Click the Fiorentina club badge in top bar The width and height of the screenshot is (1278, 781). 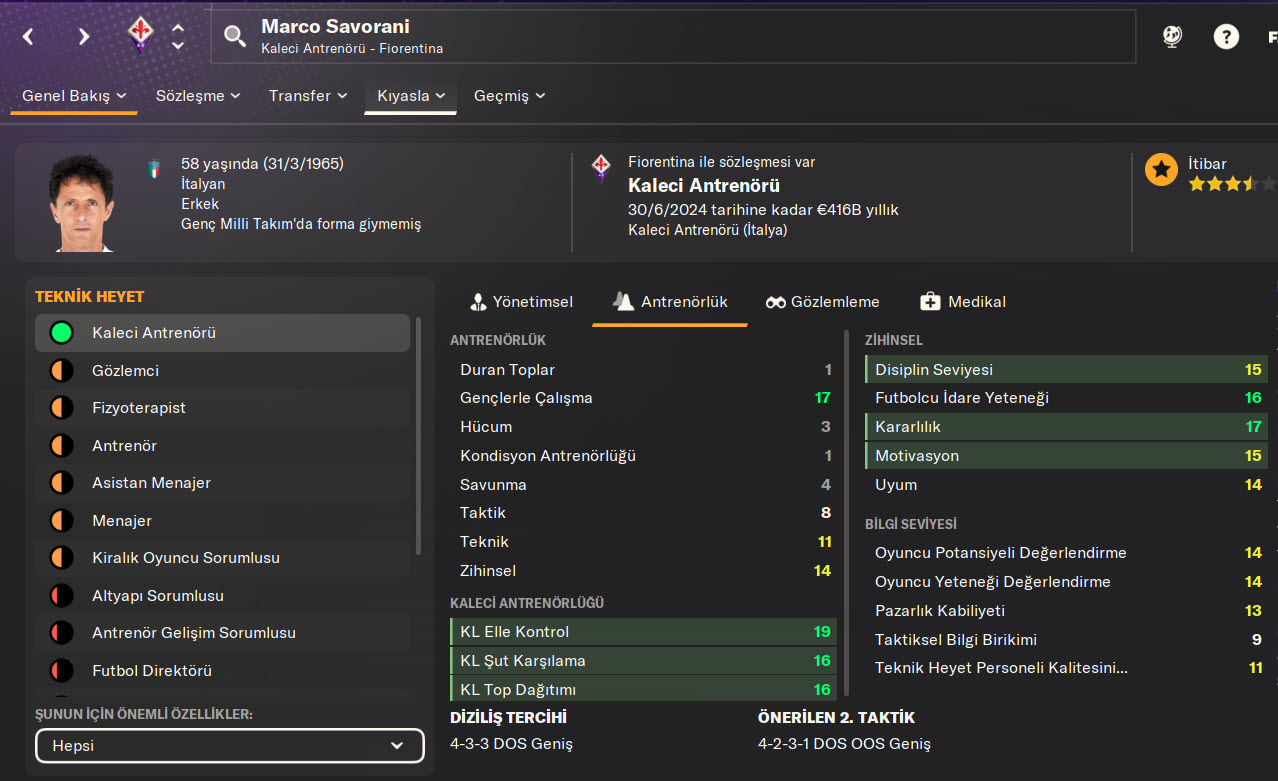click(140, 36)
